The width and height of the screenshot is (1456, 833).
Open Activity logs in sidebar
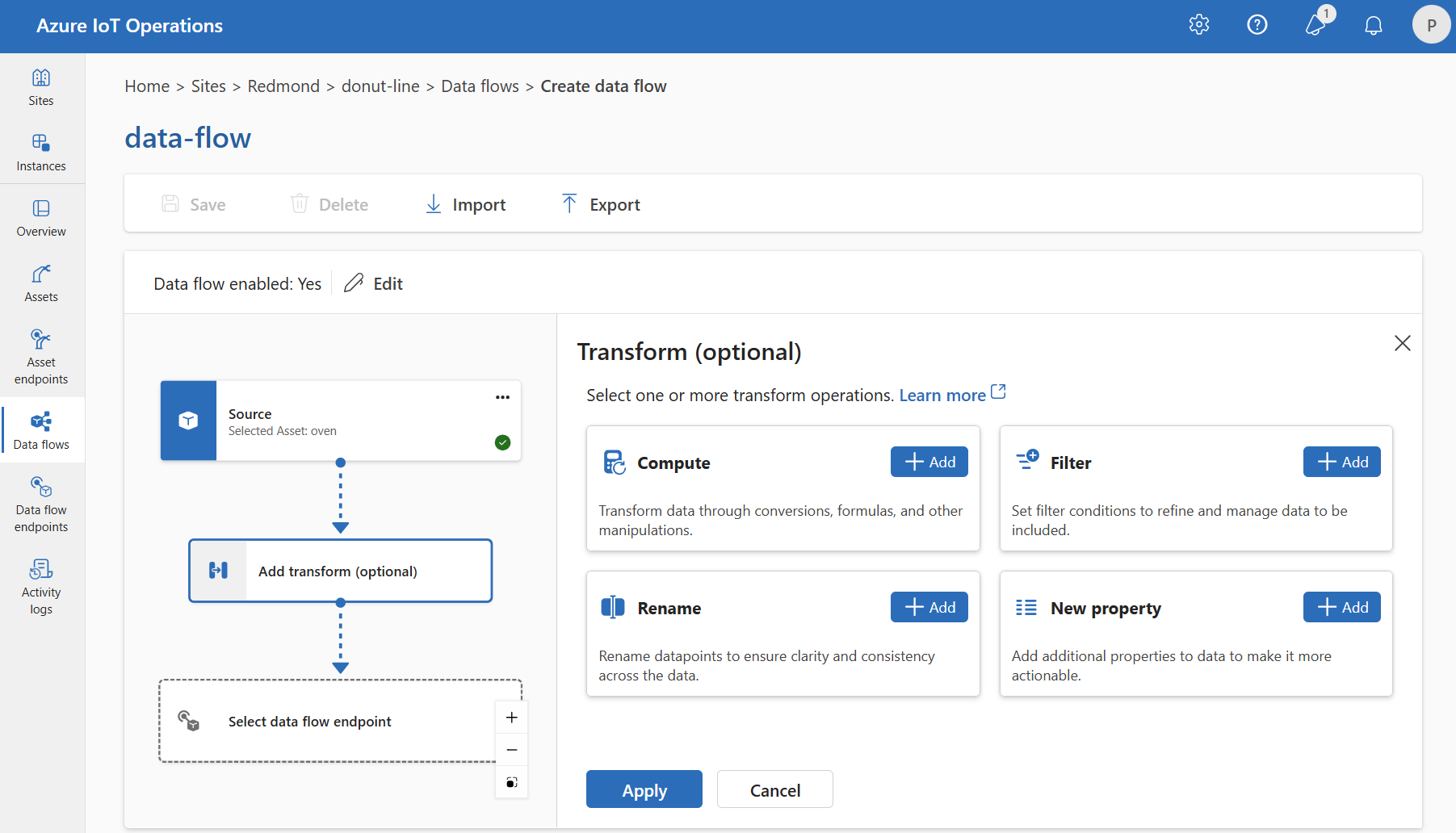tap(41, 587)
